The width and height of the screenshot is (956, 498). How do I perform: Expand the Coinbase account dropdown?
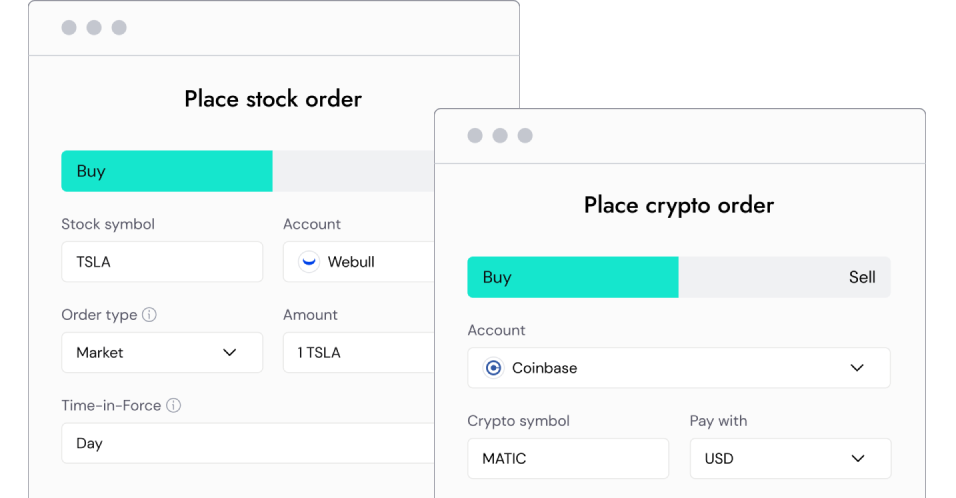coord(678,368)
